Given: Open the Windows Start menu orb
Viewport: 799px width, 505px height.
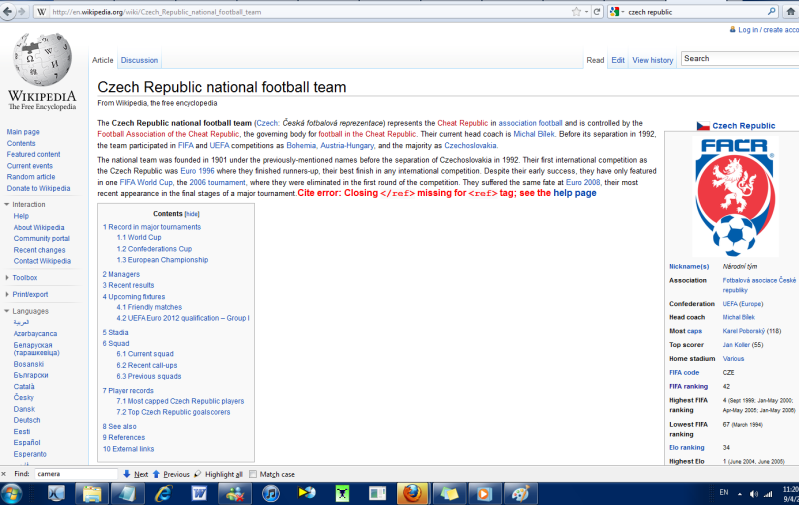Looking at the screenshot, I should (14, 493).
